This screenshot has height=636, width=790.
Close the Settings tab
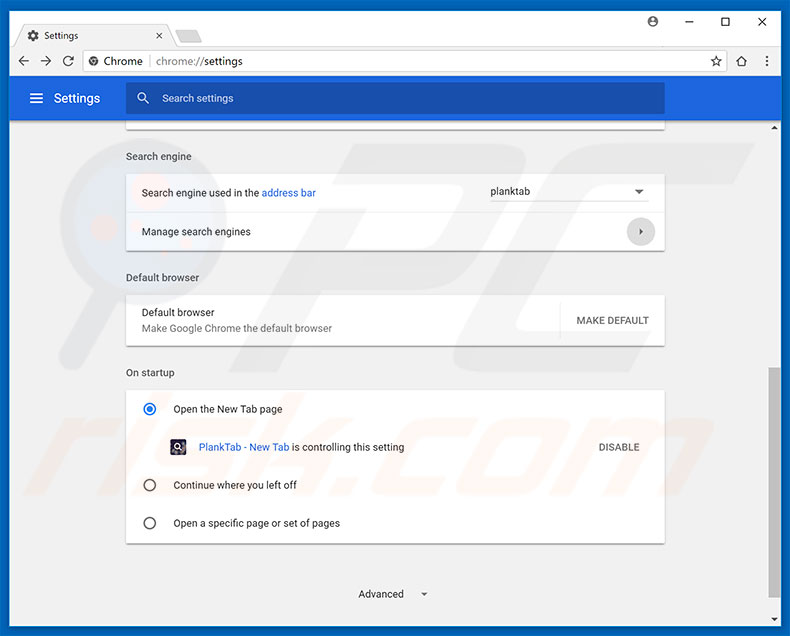(x=159, y=36)
